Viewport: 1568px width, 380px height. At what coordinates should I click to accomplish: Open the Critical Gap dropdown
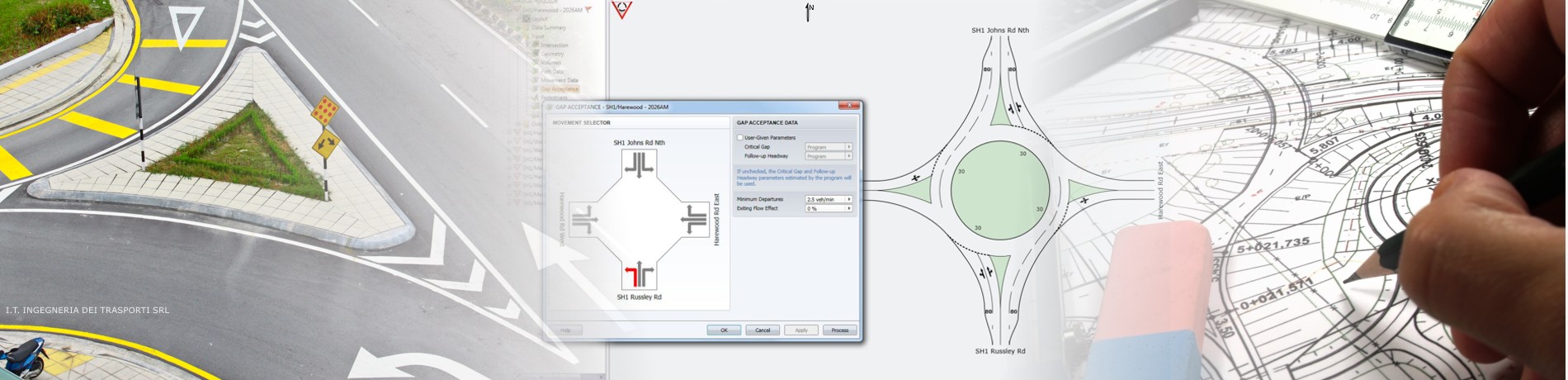click(x=829, y=147)
